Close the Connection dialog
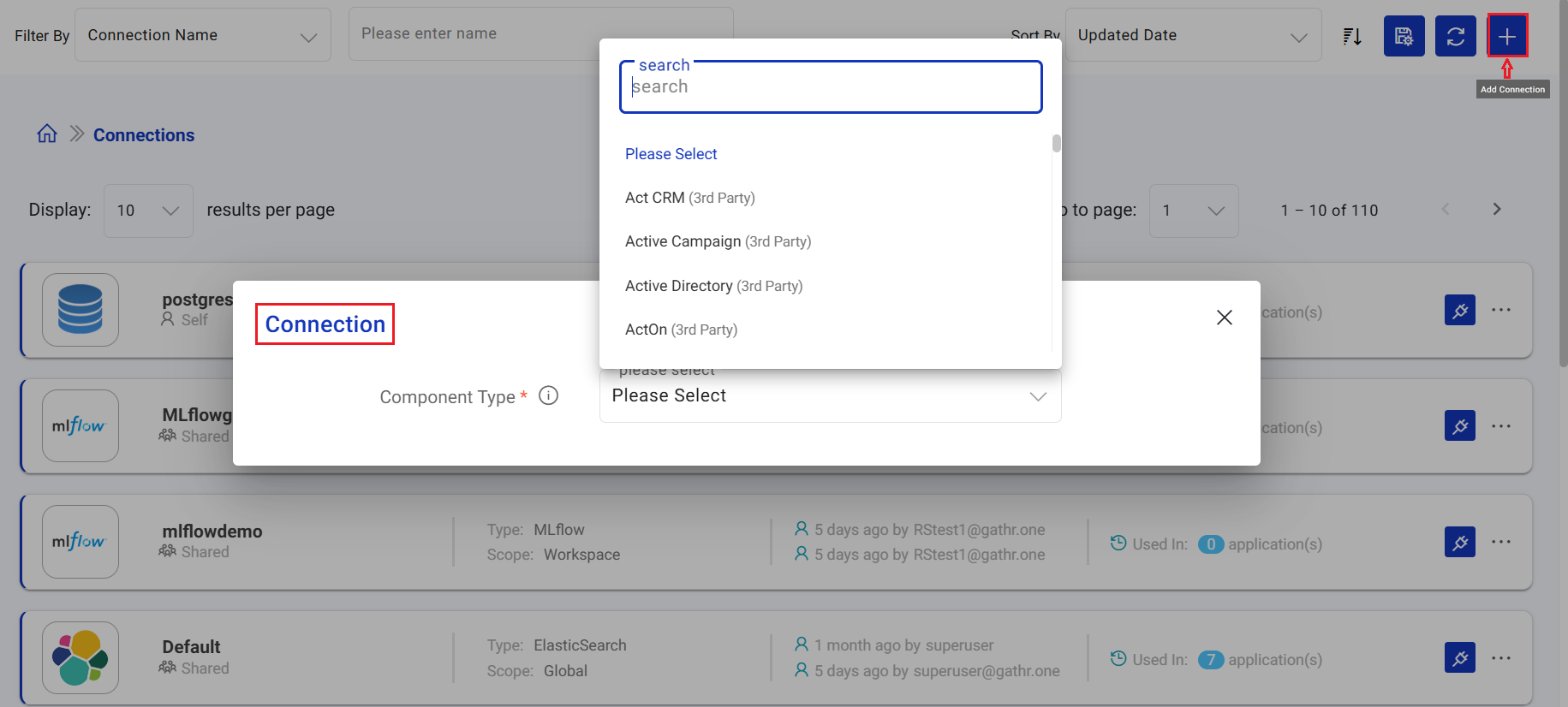The height and width of the screenshot is (707, 1568). 1224,318
